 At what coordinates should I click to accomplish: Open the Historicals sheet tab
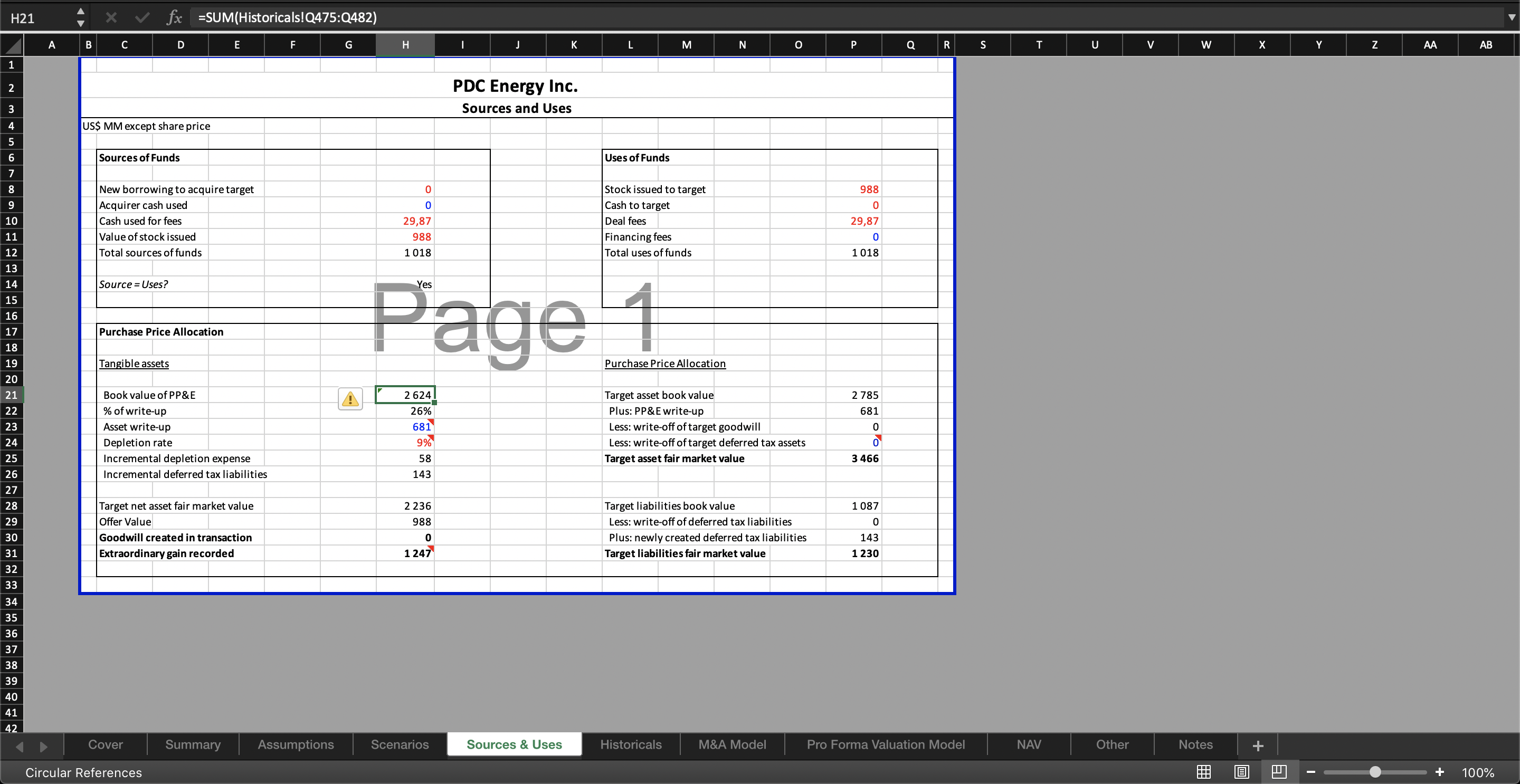[631, 744]
